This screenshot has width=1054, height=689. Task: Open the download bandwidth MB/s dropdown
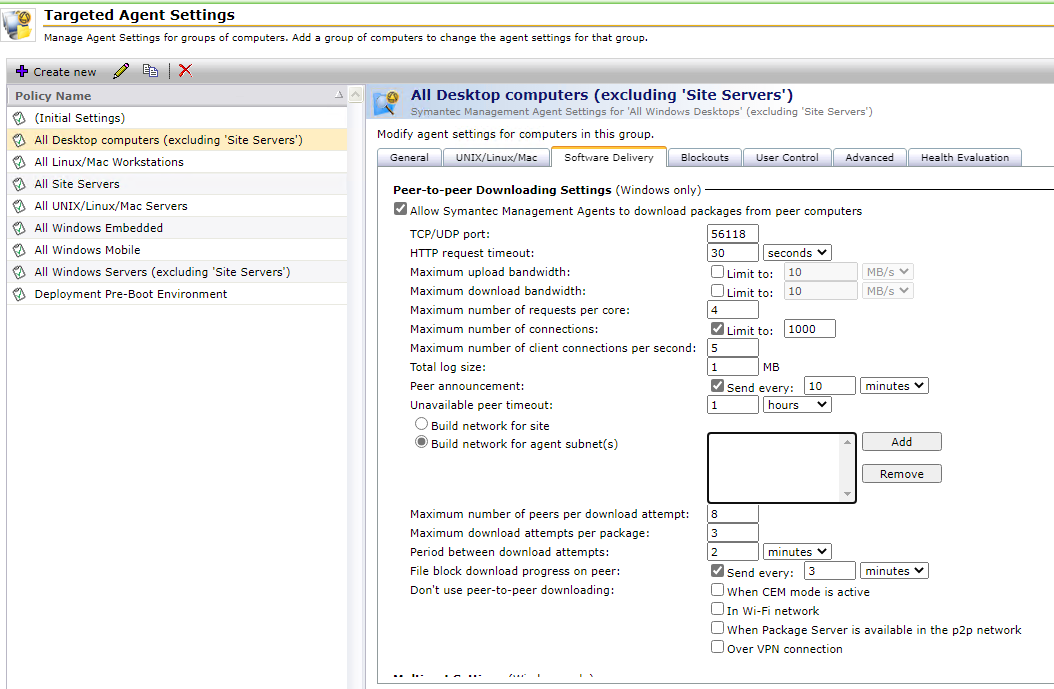[887, 290]
